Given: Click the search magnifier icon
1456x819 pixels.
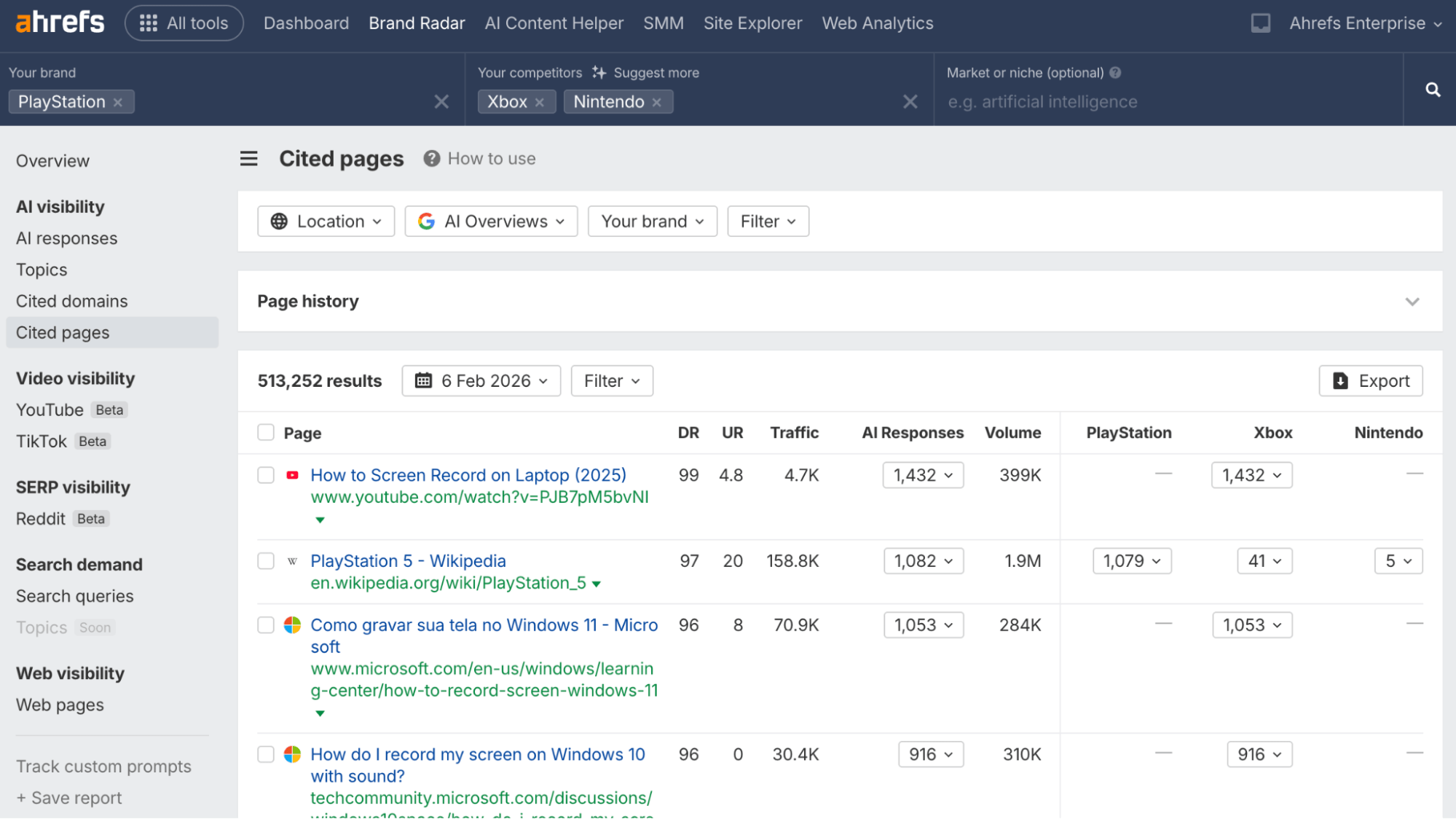Looking at the screenshot, I should [1432, 90].
